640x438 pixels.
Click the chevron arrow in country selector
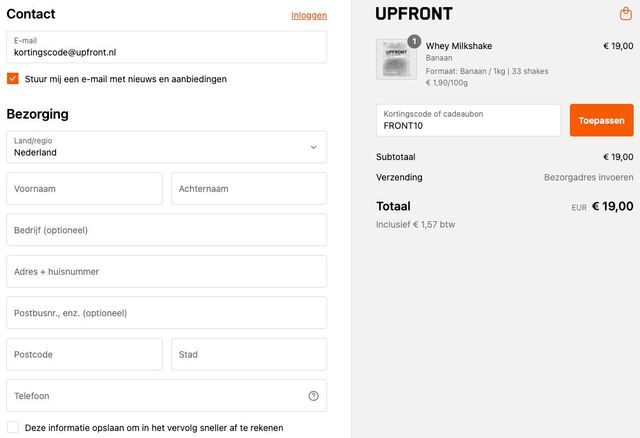click(x=313, y=147)
